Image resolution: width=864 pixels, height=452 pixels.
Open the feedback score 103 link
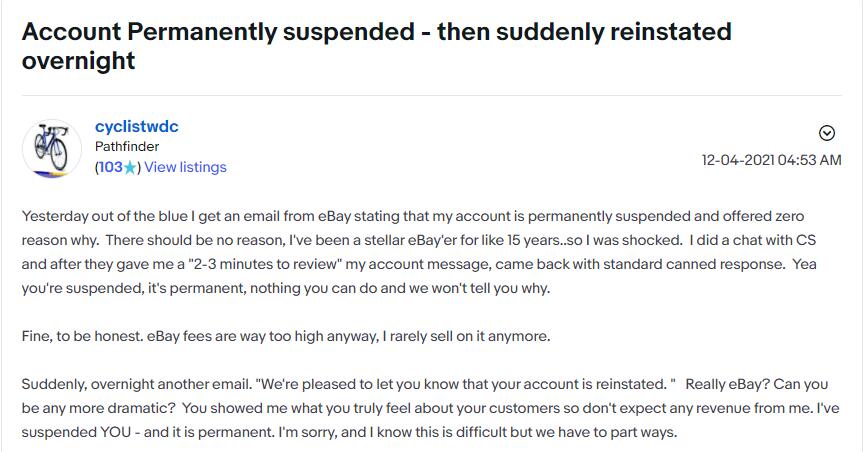[110, 167]
